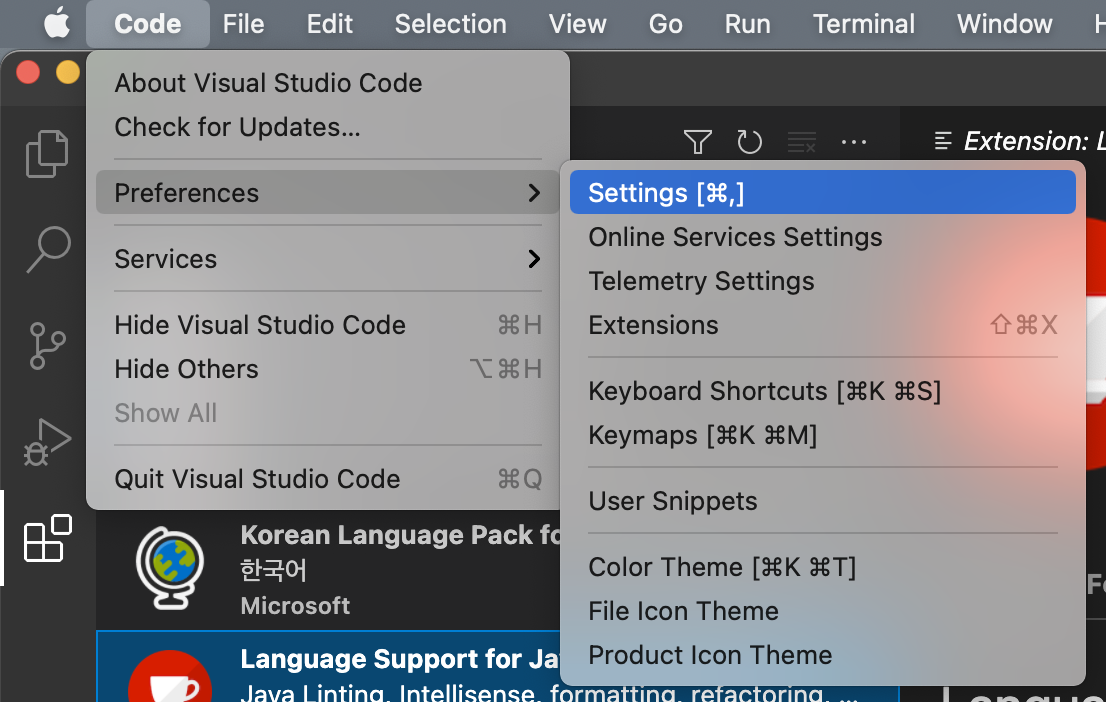Click the yellow minimize window button
Viewport: 1106px width, 702px height.
68,72
